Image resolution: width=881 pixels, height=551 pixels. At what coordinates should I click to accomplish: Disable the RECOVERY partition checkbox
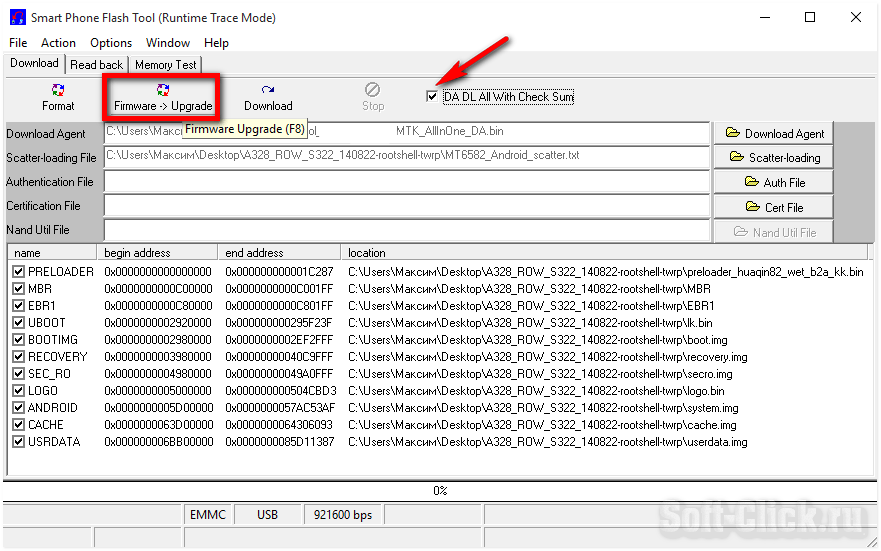(19, 357)
